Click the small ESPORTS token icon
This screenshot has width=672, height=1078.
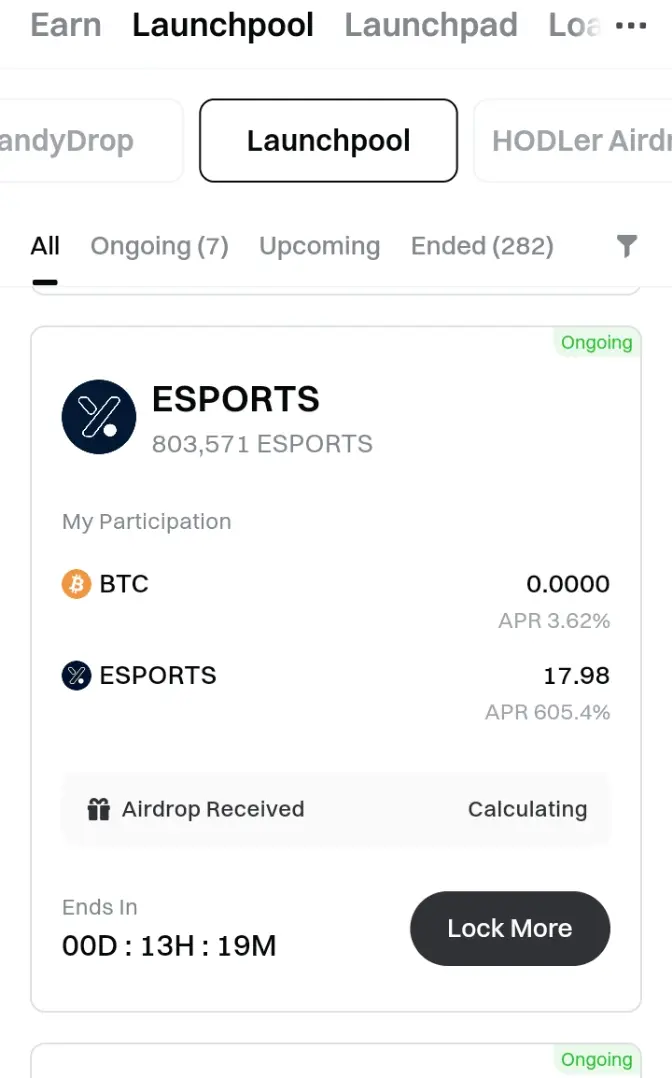[x=76, y=675]
